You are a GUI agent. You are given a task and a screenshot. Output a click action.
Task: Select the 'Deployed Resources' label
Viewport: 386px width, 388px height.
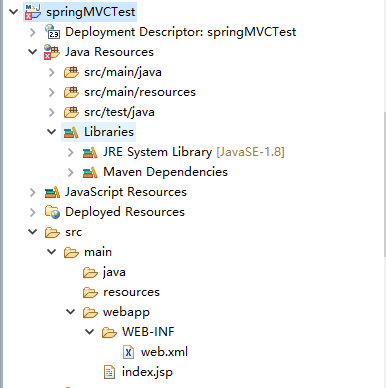tap(125, 212)
